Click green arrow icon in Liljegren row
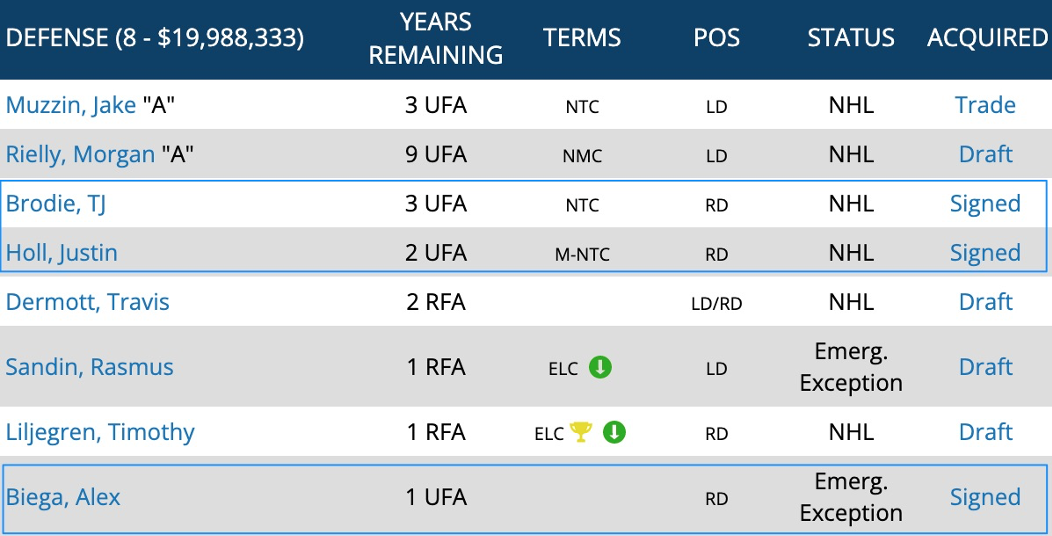This screenshot has width=1052, height=536. 614,432
